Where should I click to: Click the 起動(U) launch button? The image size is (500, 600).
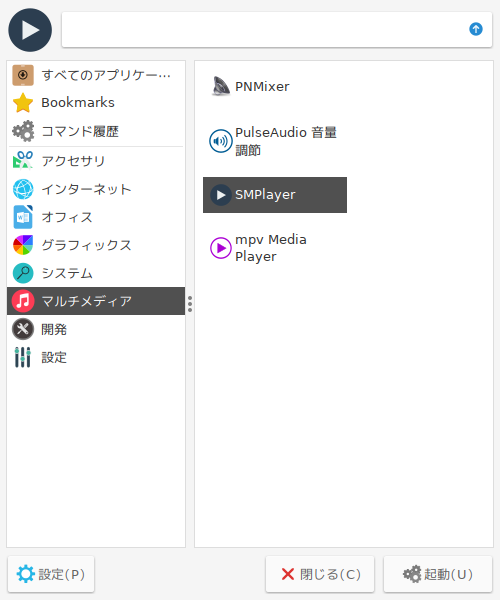(x=438, y=574)
